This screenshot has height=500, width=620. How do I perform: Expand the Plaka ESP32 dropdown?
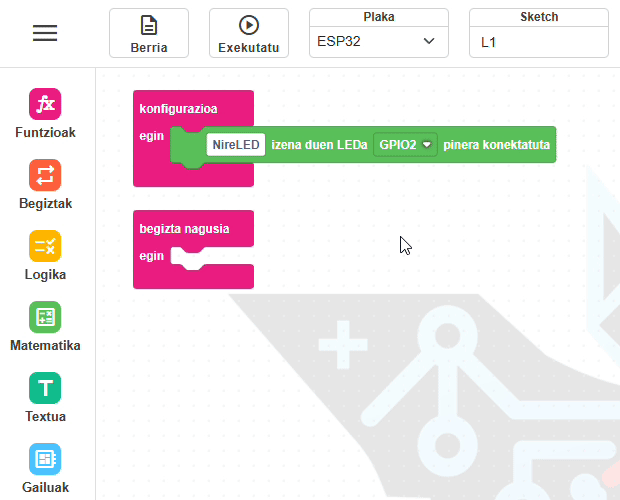pyautogui.click(x=378, y=42)
